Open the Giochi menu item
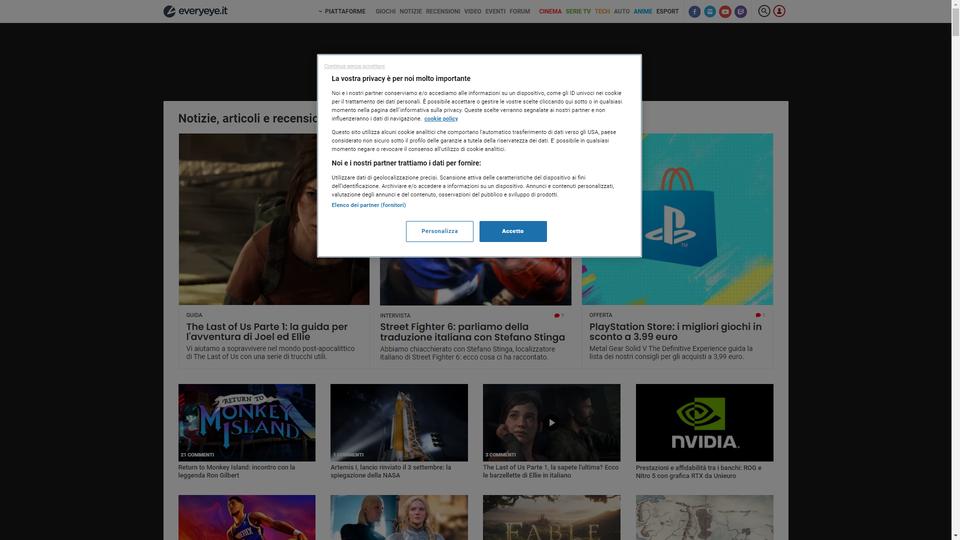Screen dimensions: 960x540 pos(385,12)
